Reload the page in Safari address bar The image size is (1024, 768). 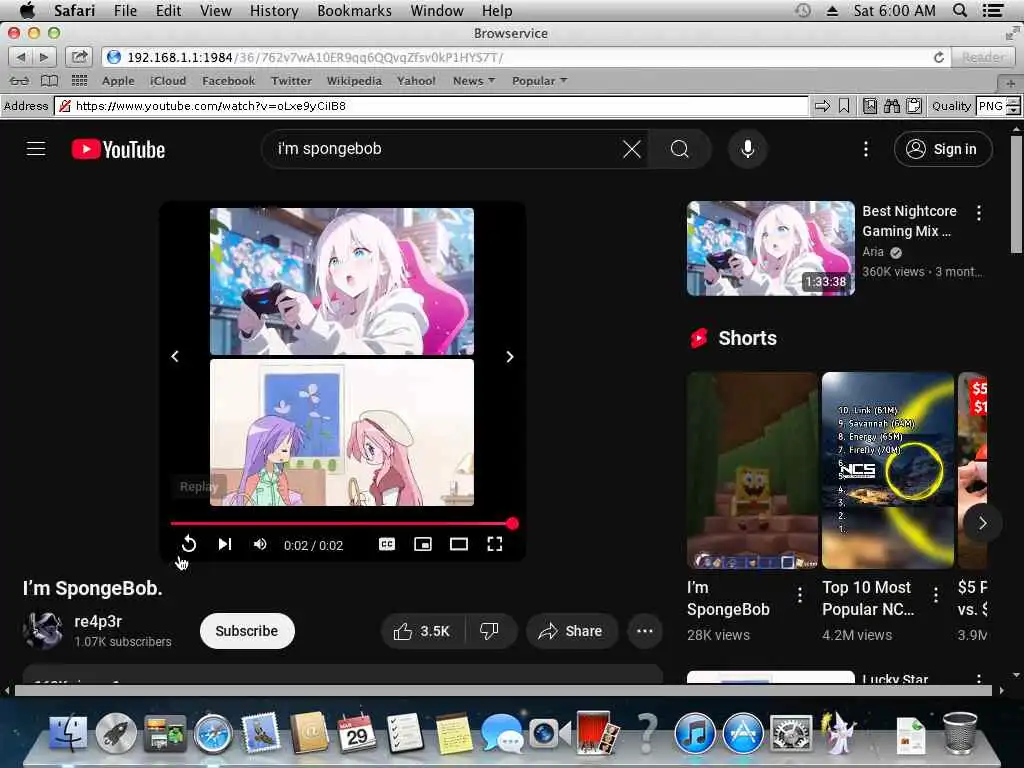tap(938, 57)
